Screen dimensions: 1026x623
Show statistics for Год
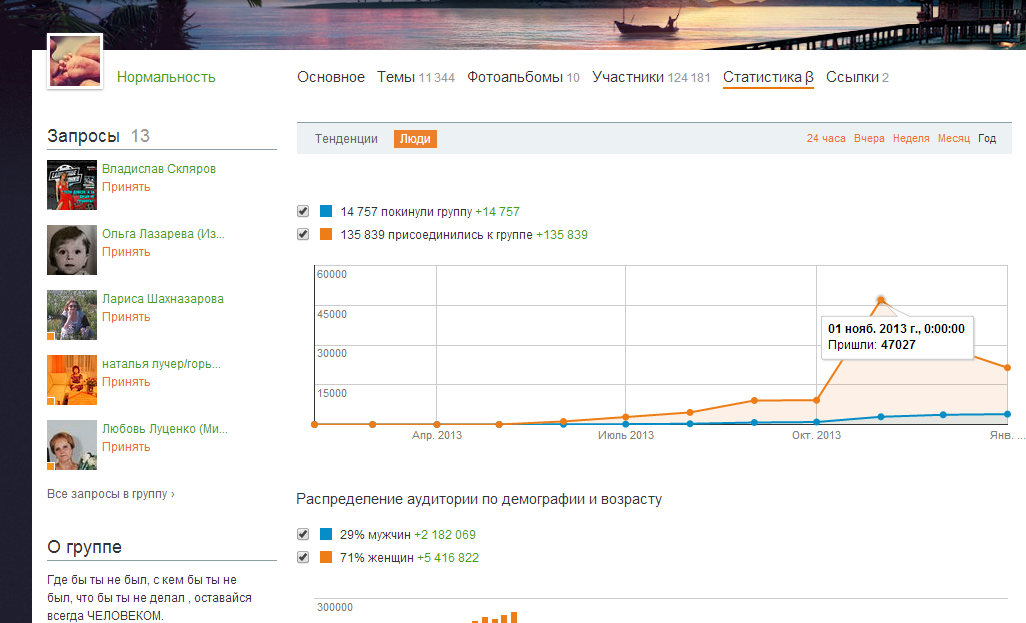987,138
